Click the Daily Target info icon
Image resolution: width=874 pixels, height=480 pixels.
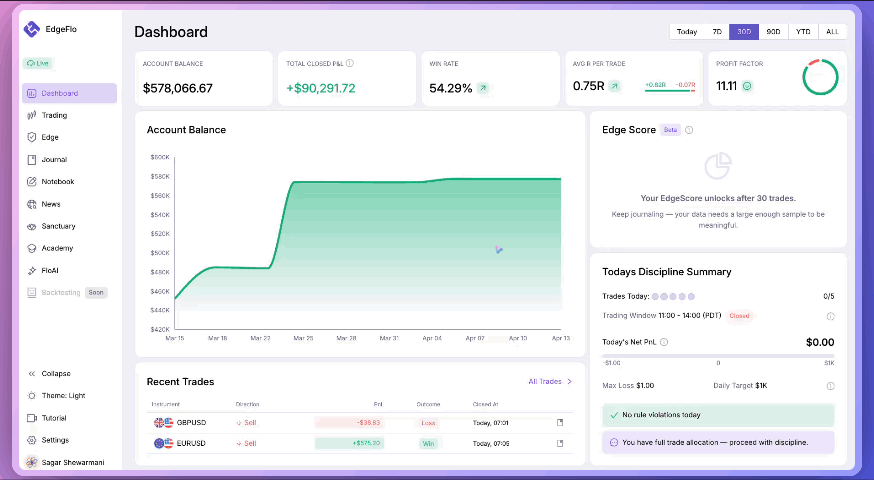831,386
